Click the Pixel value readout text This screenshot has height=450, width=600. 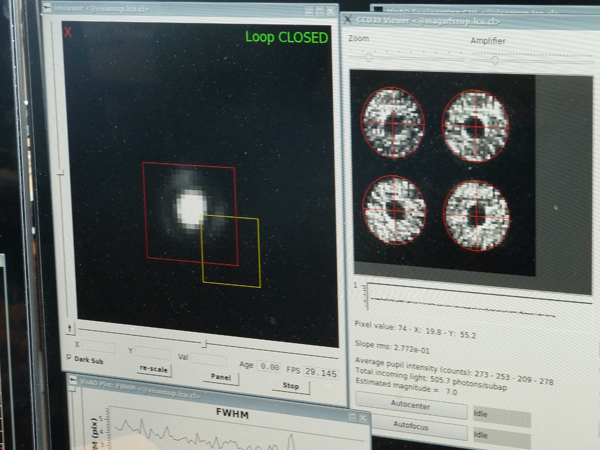click(x=415, y=330)
